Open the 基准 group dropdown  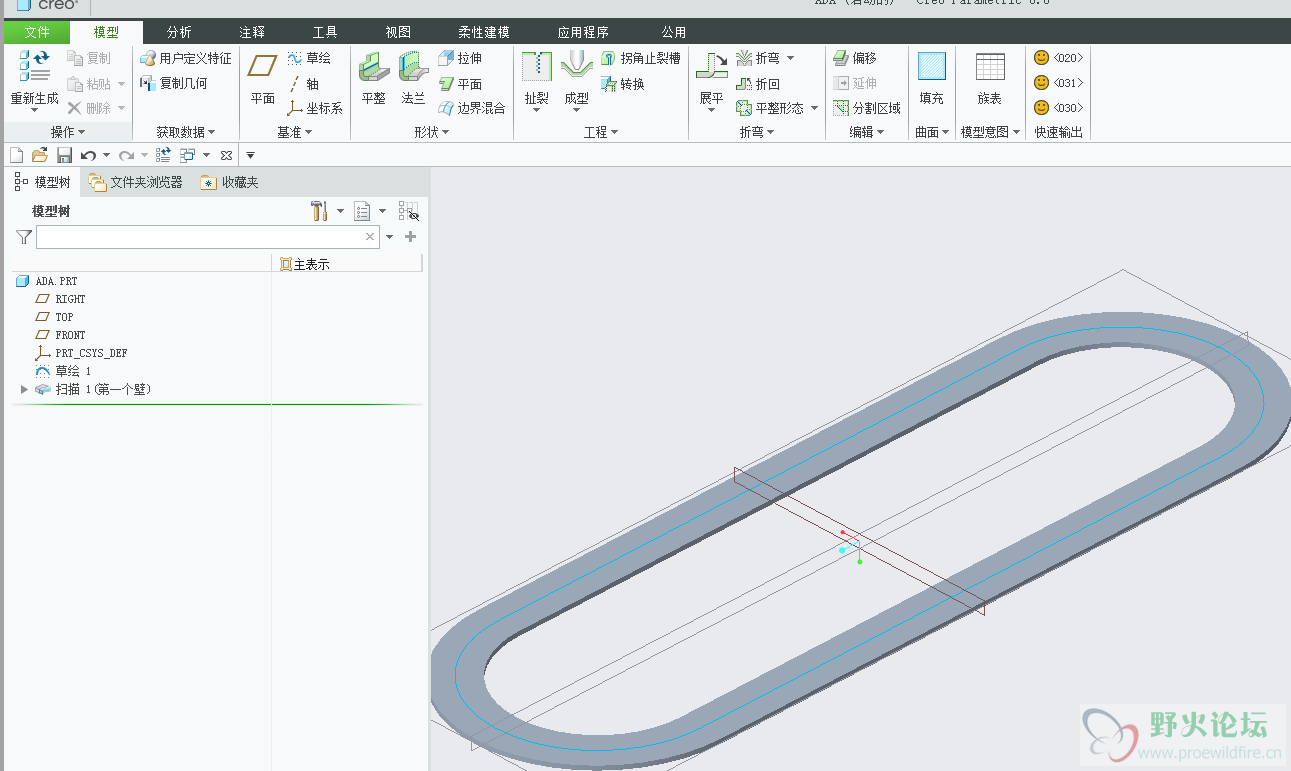(295, 132)
